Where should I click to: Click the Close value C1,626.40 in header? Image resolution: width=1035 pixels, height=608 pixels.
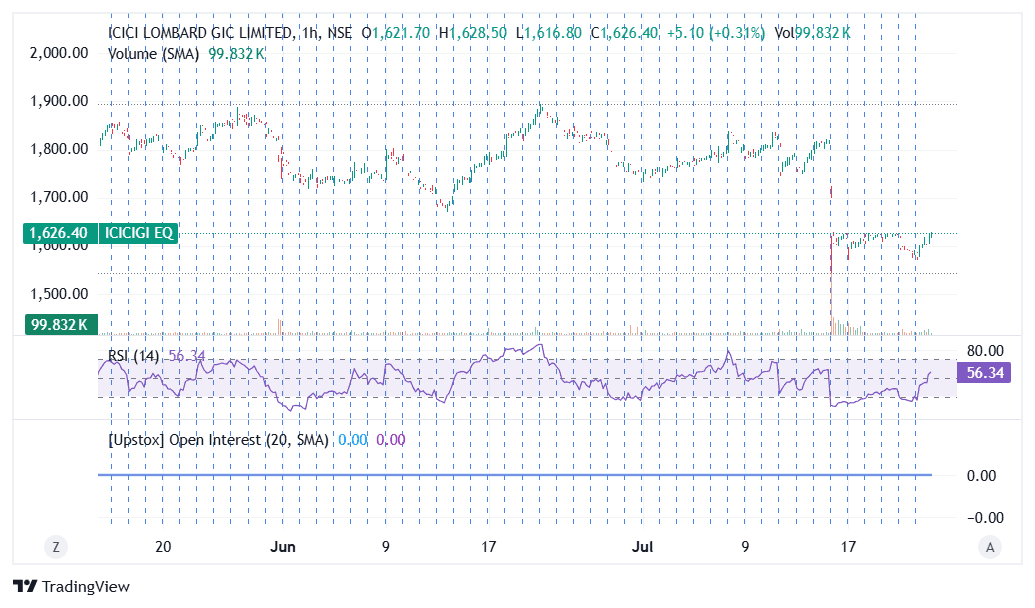tap(624, 32)
